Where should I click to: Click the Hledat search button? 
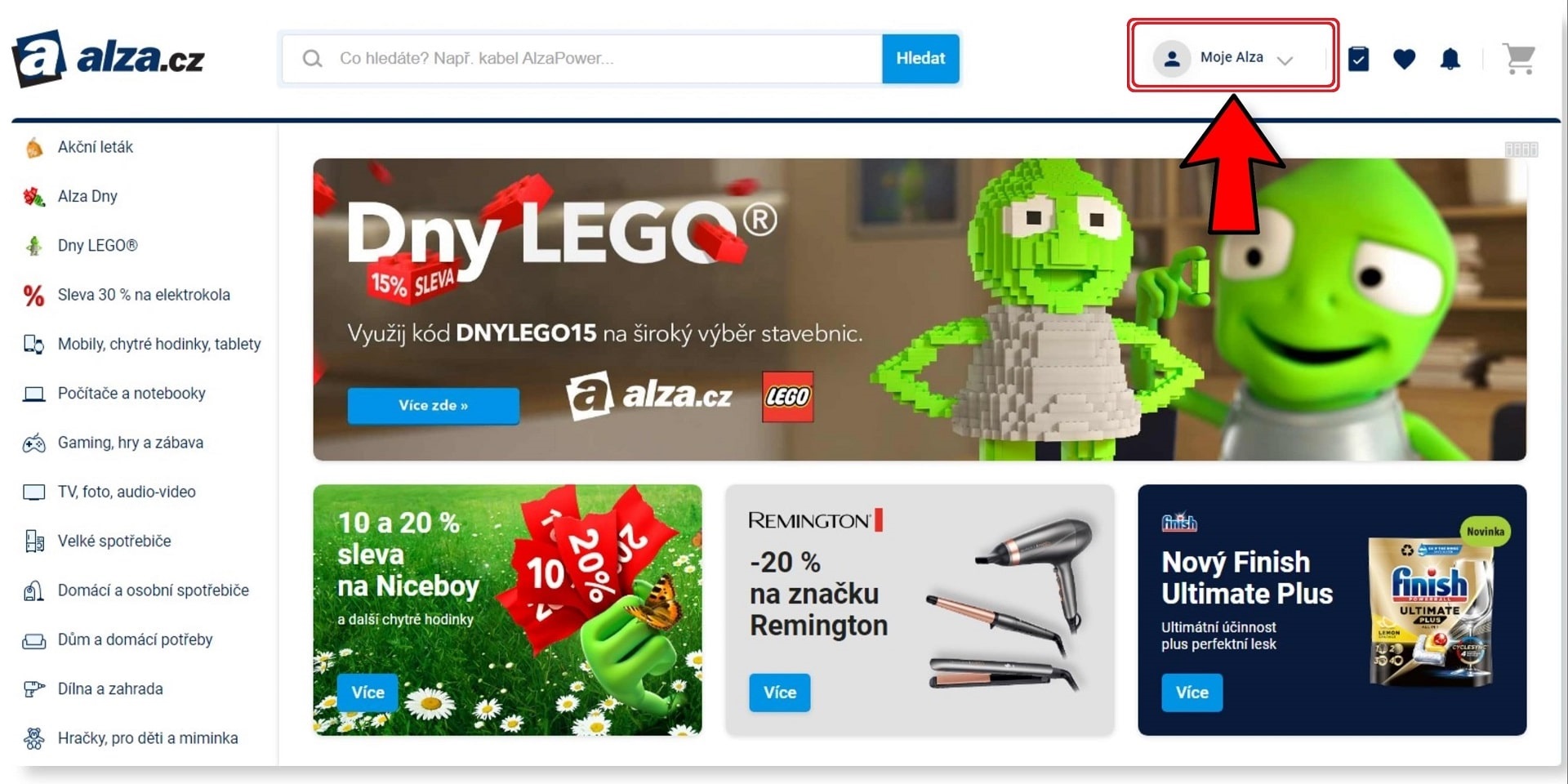click(920, 59)
